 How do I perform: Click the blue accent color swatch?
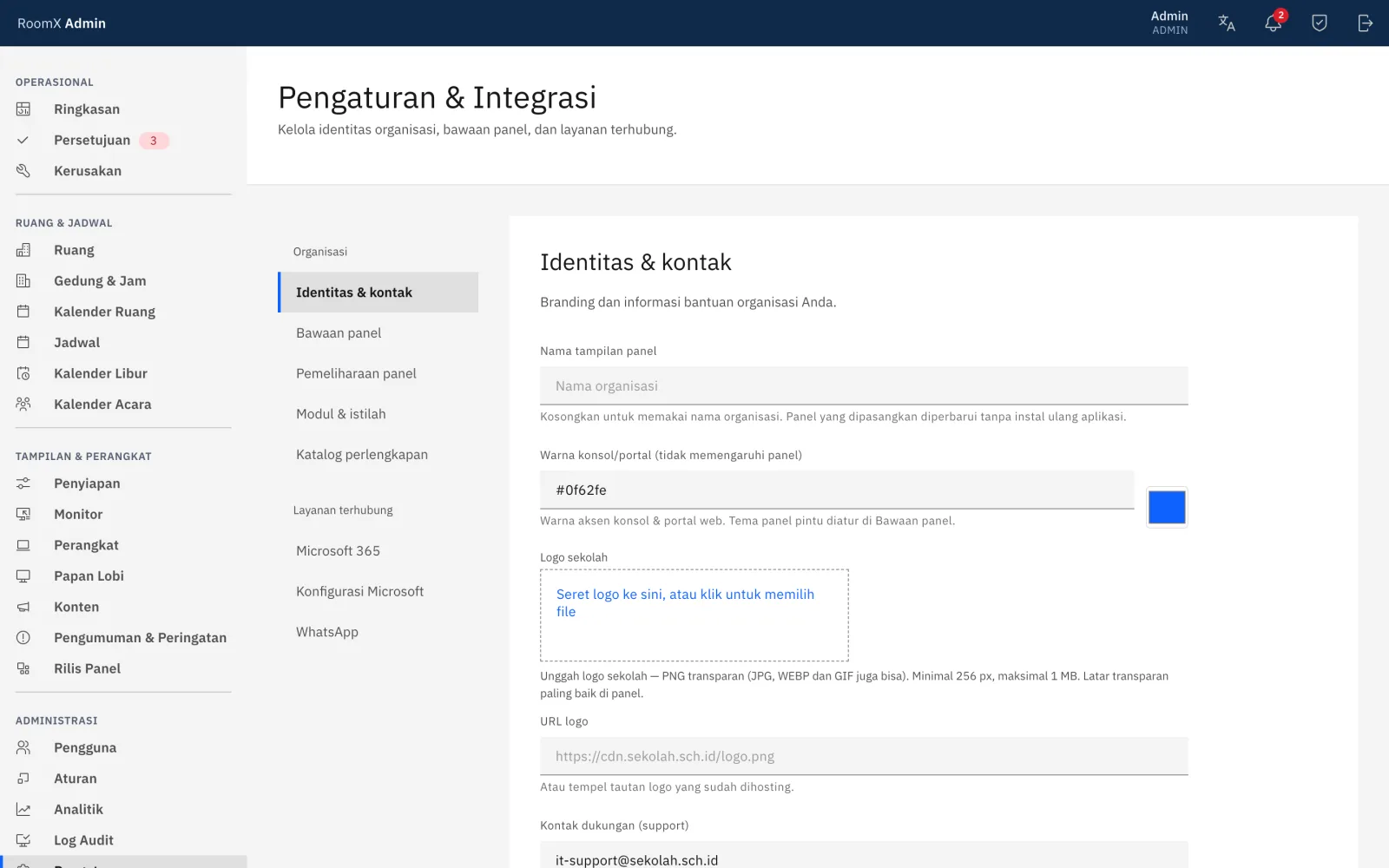[x=1167, y=508]
